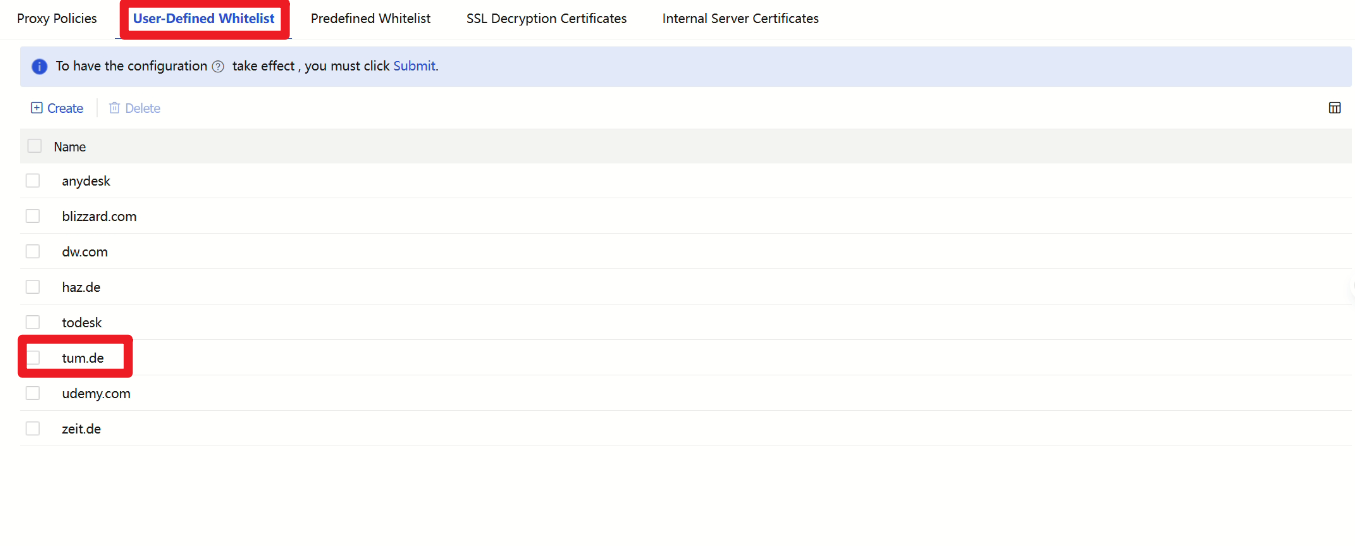Screen dimensions: 1355x546
Task: Switch to the Predefined Whitelist tab
Action: coord(371,19)
